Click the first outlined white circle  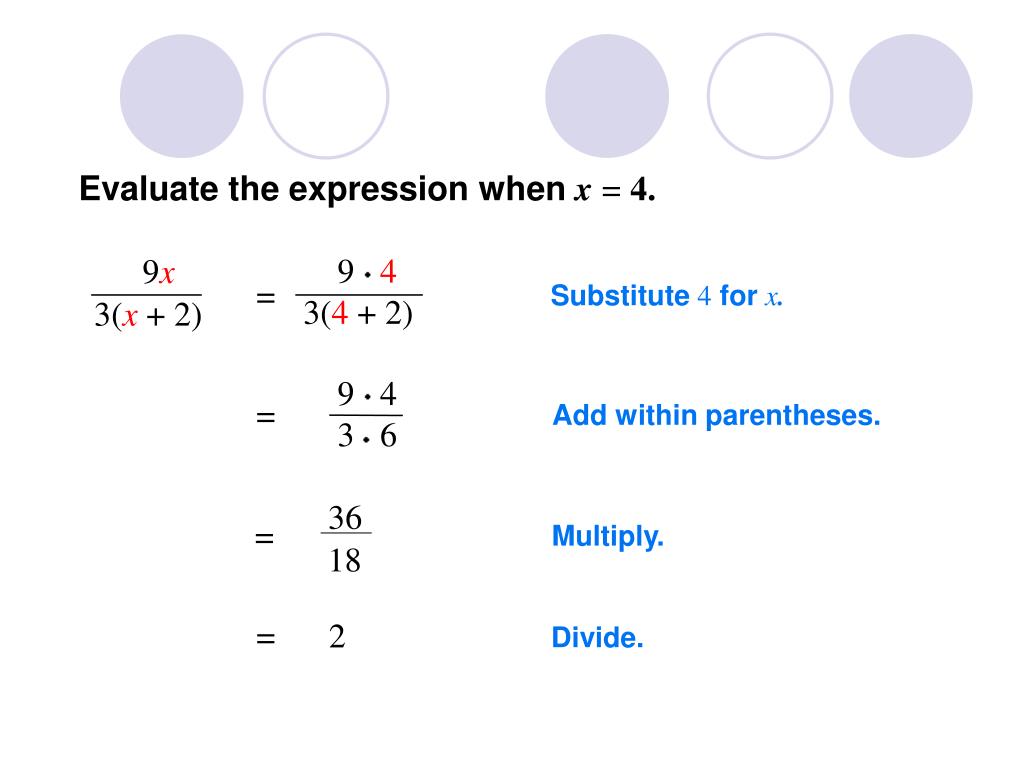[x=326, y=96]
